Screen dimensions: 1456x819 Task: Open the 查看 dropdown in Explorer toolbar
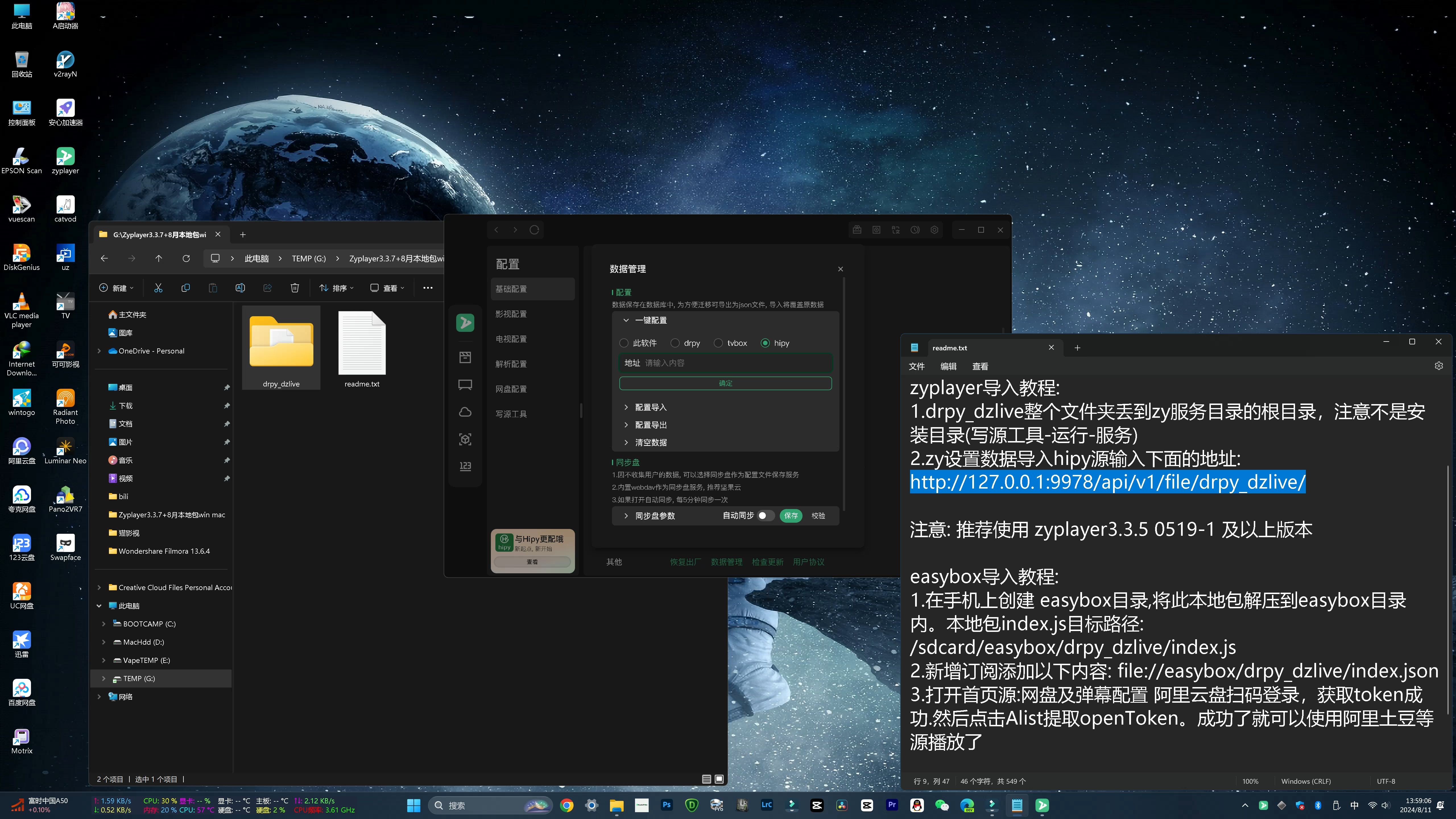(388, 288)
